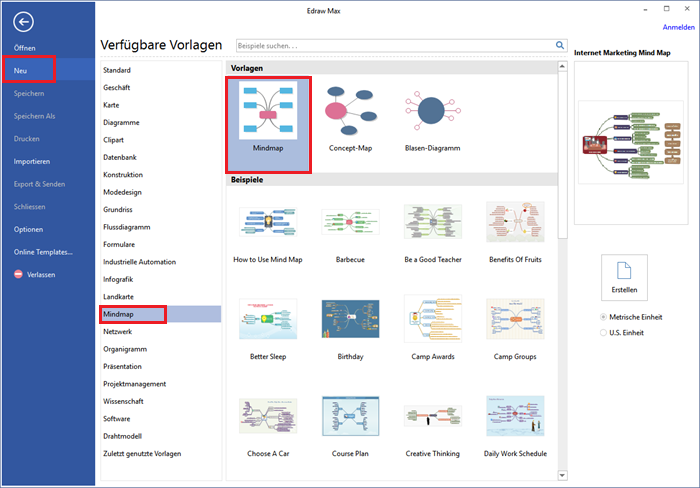This screenshot has width=700, height=488.
Task: Open the Be a Good Teacher example
Action: tap(433, 222)
